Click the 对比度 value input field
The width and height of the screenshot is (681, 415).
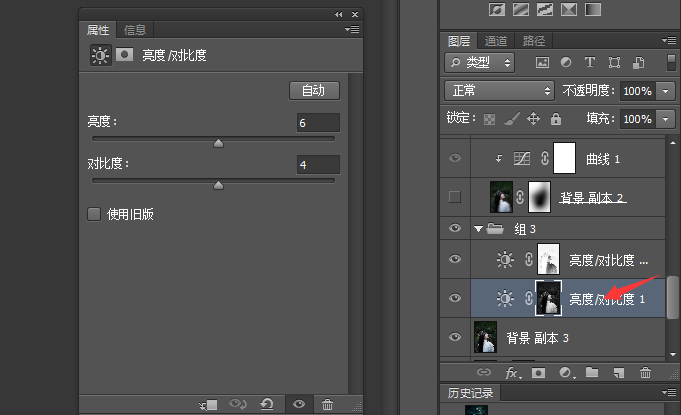point(318,165)
